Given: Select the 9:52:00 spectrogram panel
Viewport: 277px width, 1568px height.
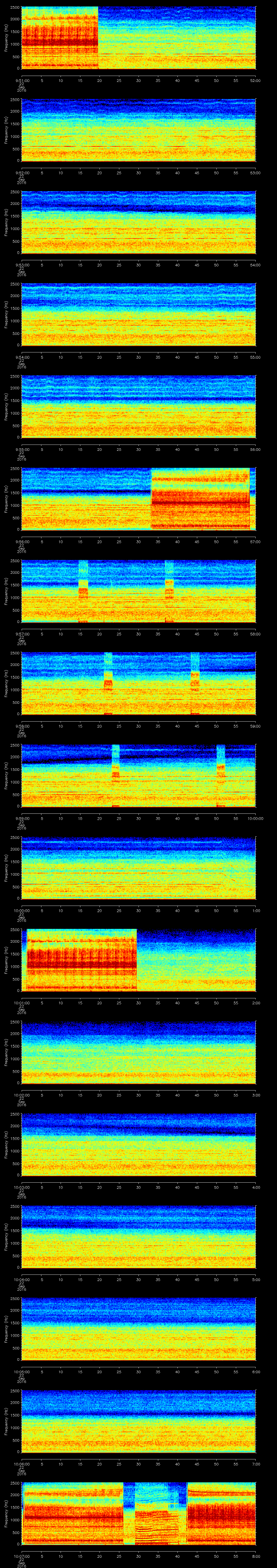Looking at the screenshot, I should click(x=138, y=130).
